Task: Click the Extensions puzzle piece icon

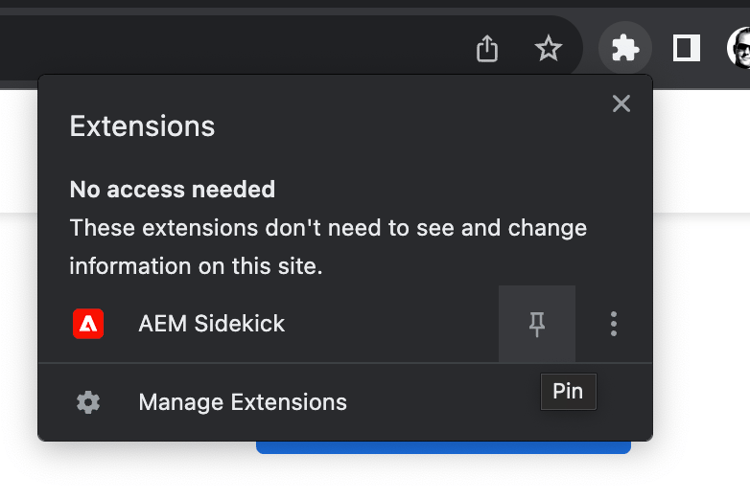Action: click(x=625, y=48)
